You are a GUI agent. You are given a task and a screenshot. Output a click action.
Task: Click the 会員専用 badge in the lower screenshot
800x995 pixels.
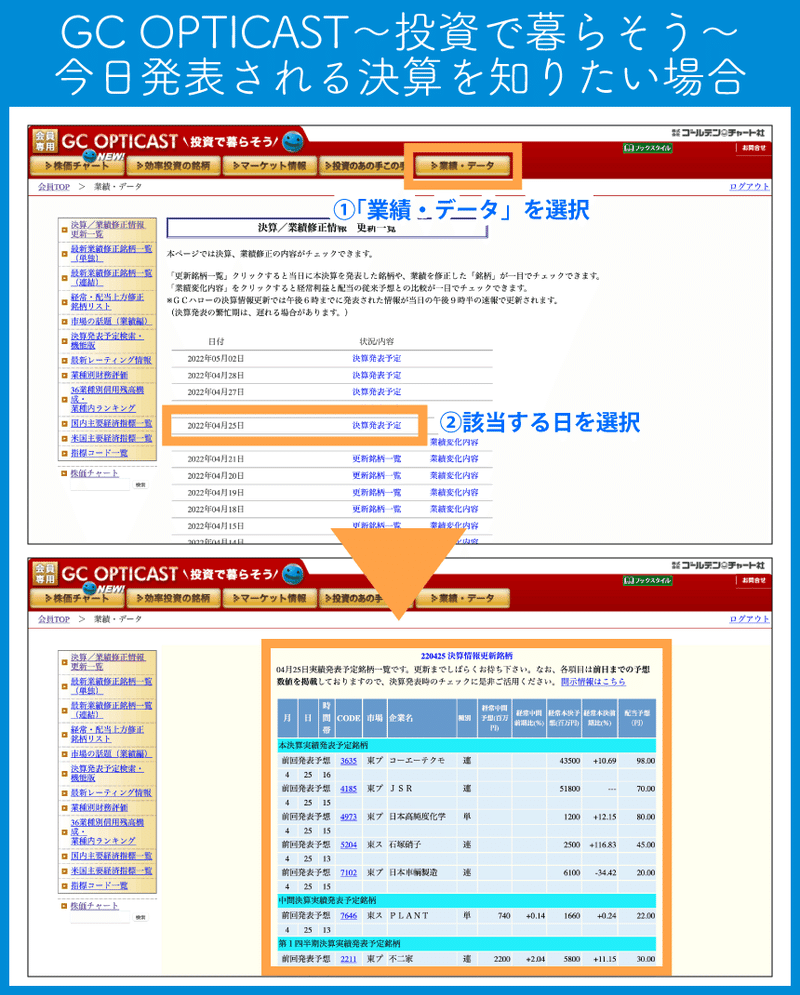(x=45, y=574)
